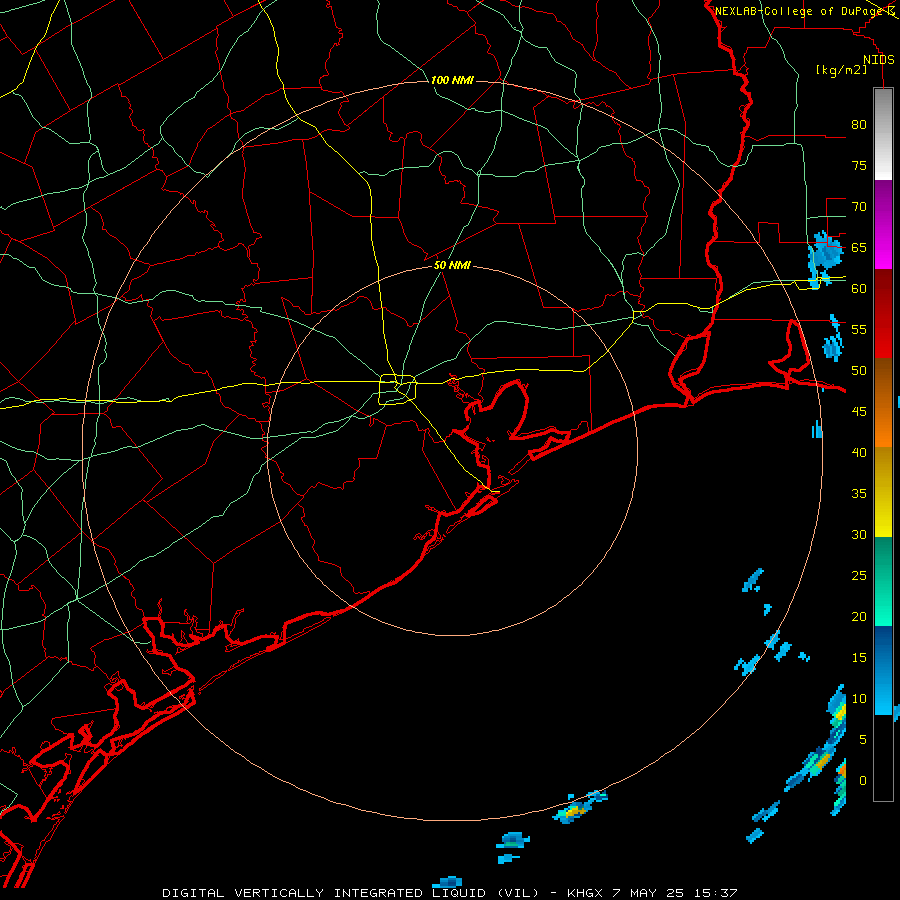Click the scale value "25" on color bar
900x900 pixels.
[859, 575]
